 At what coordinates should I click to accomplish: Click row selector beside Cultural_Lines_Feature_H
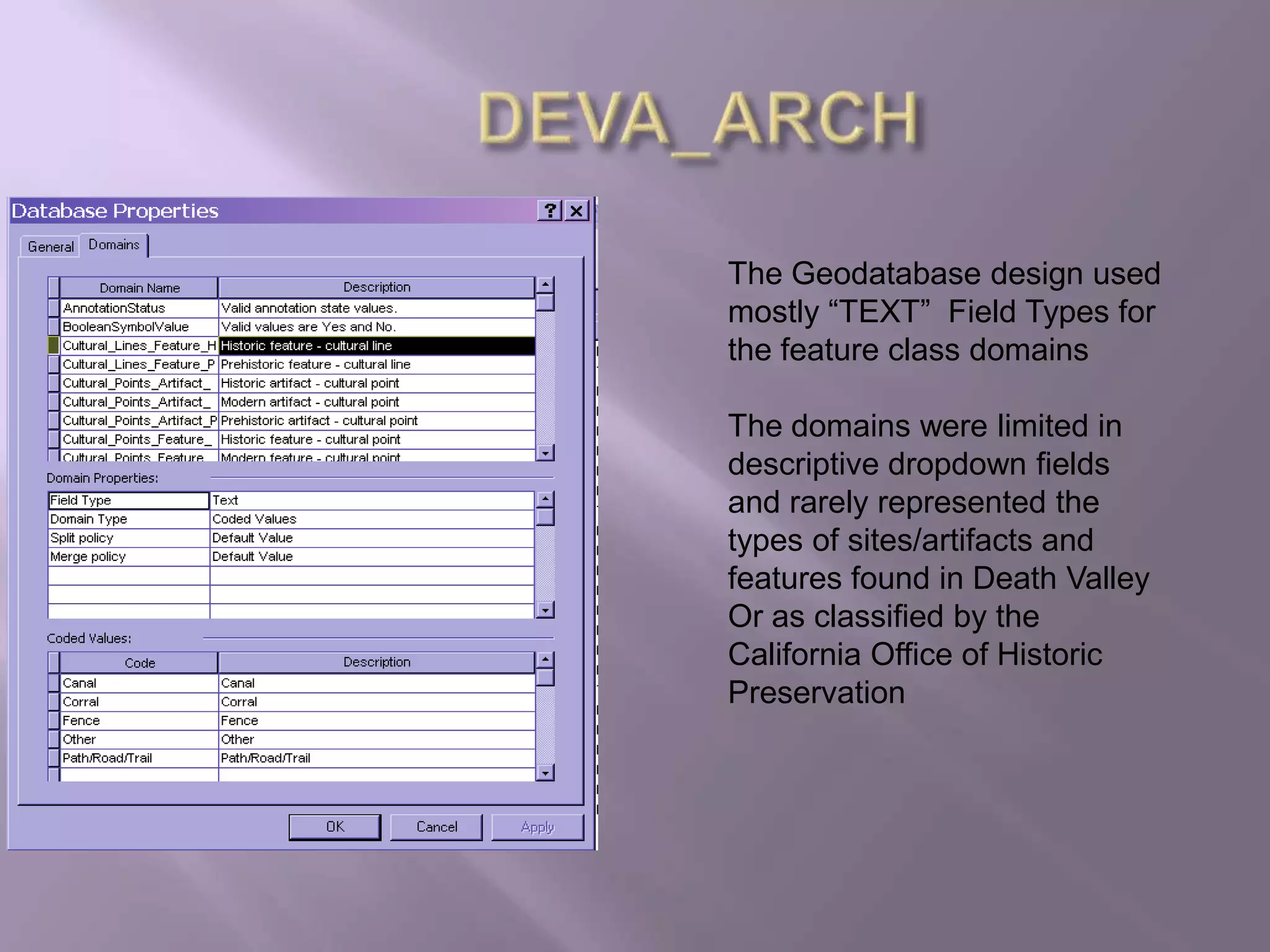click(54, 345)
